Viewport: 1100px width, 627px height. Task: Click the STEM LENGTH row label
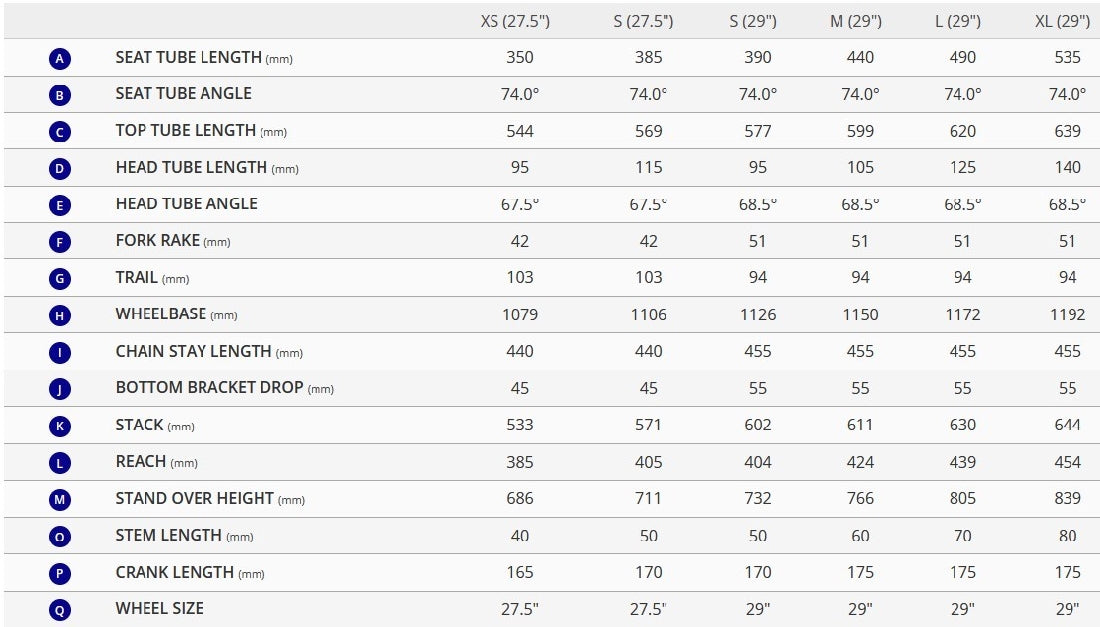185,536
